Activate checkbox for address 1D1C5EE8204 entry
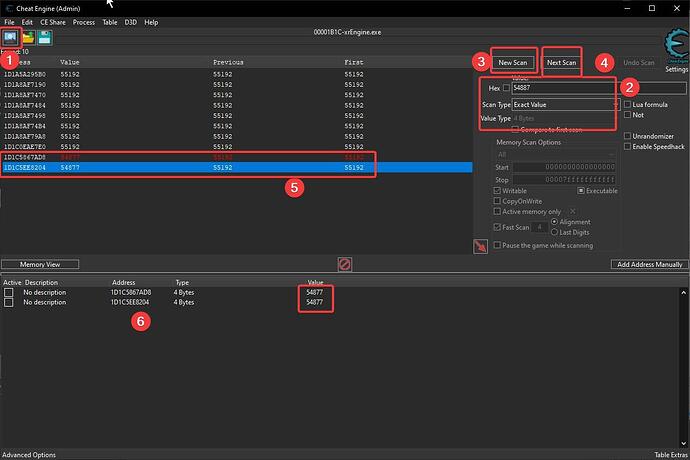690x460 pixels. click(x=8, y=302)
